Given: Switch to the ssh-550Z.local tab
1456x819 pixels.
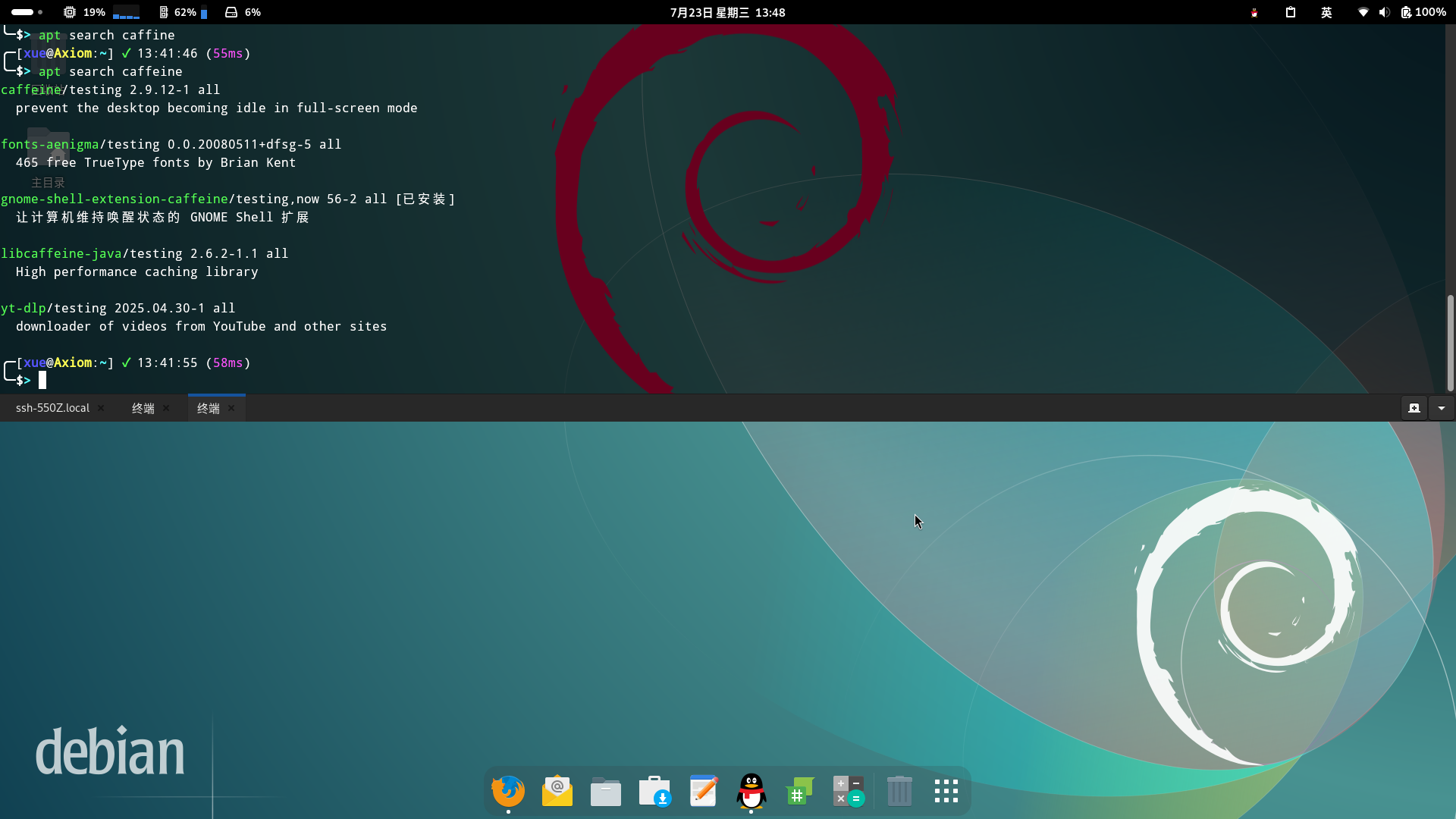Looking at the screenshot, I should pos(52,408).
